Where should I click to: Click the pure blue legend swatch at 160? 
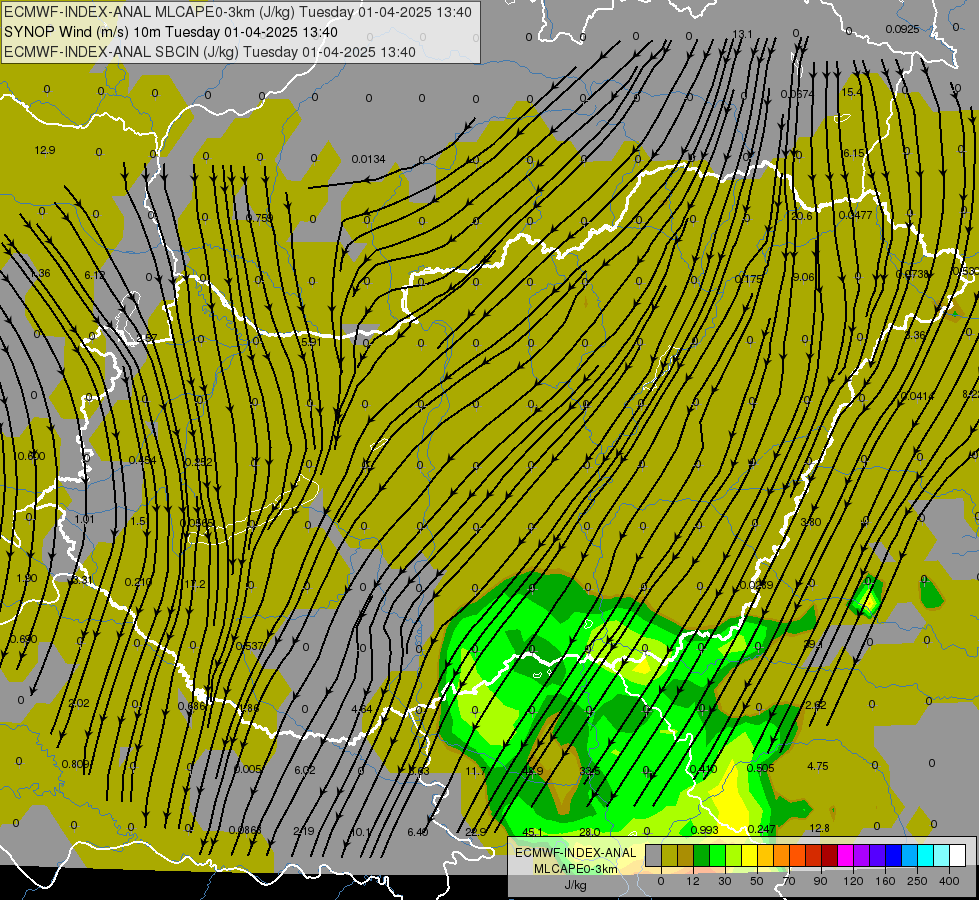click(893, 855)
